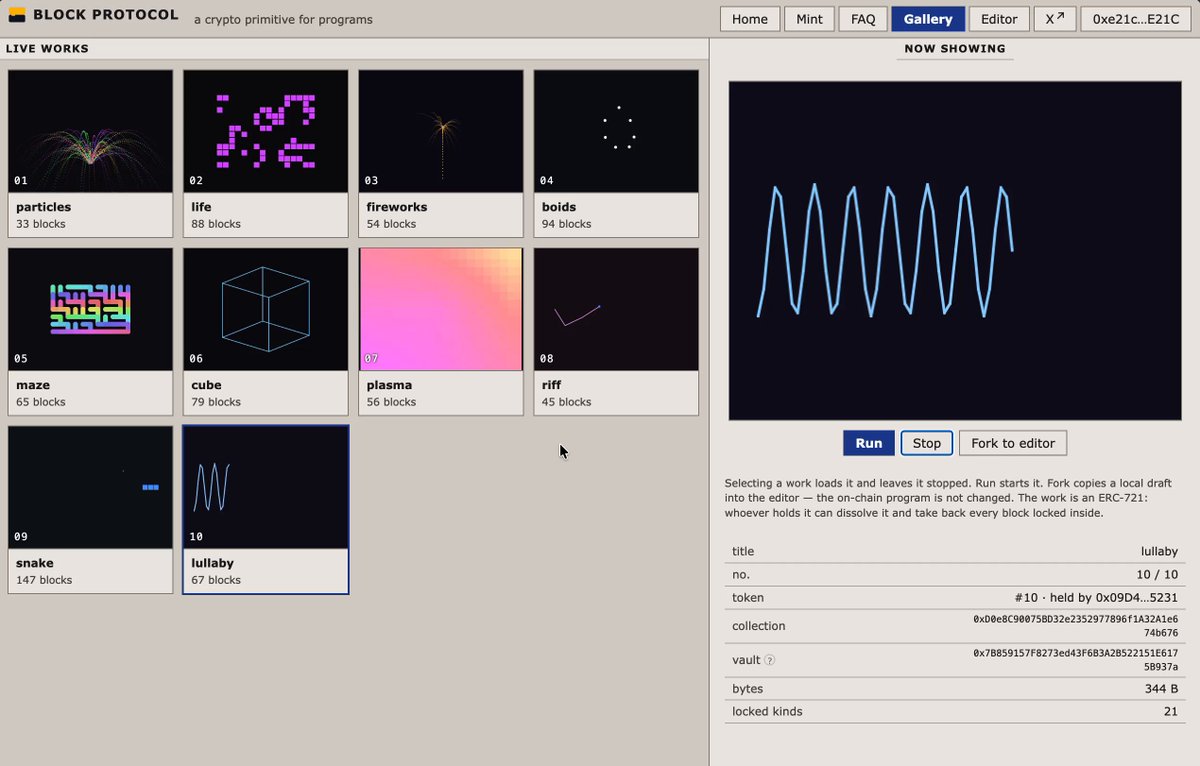Click the tagline 'a crypto primitive for programs'
Viewport: 1200px width, 766px height.
click(283, 19)
